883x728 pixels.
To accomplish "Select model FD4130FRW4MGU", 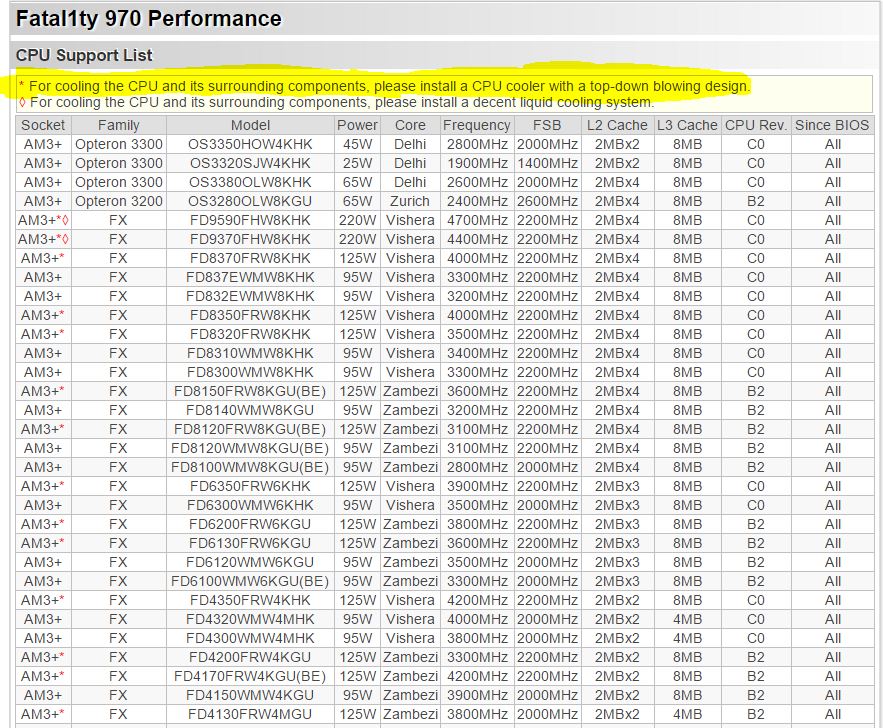I will point(250,714).
